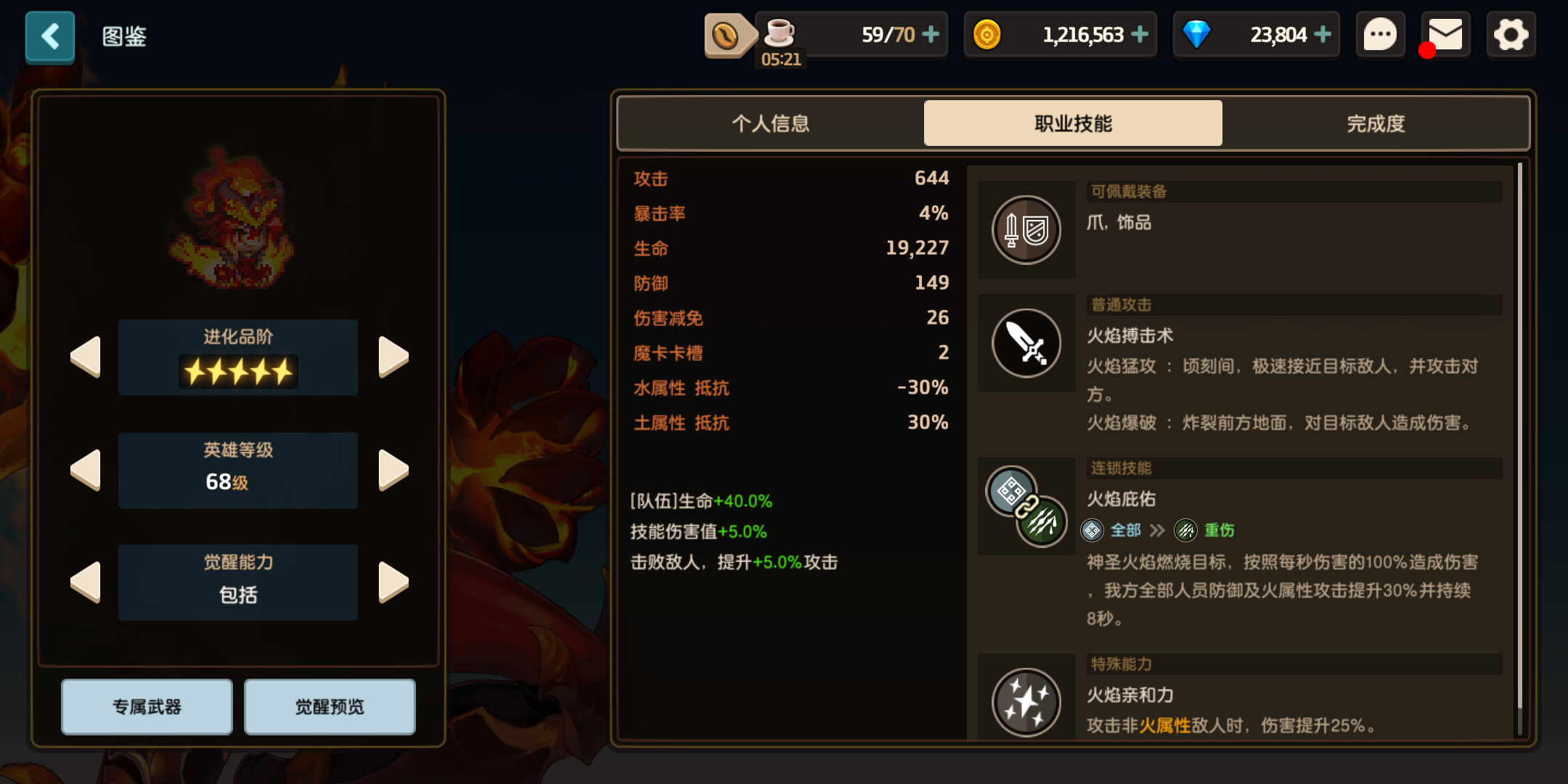This screenshot has width=1568, height=784.
Task: Open the mail envelope icon
Action: [1445, 34]
